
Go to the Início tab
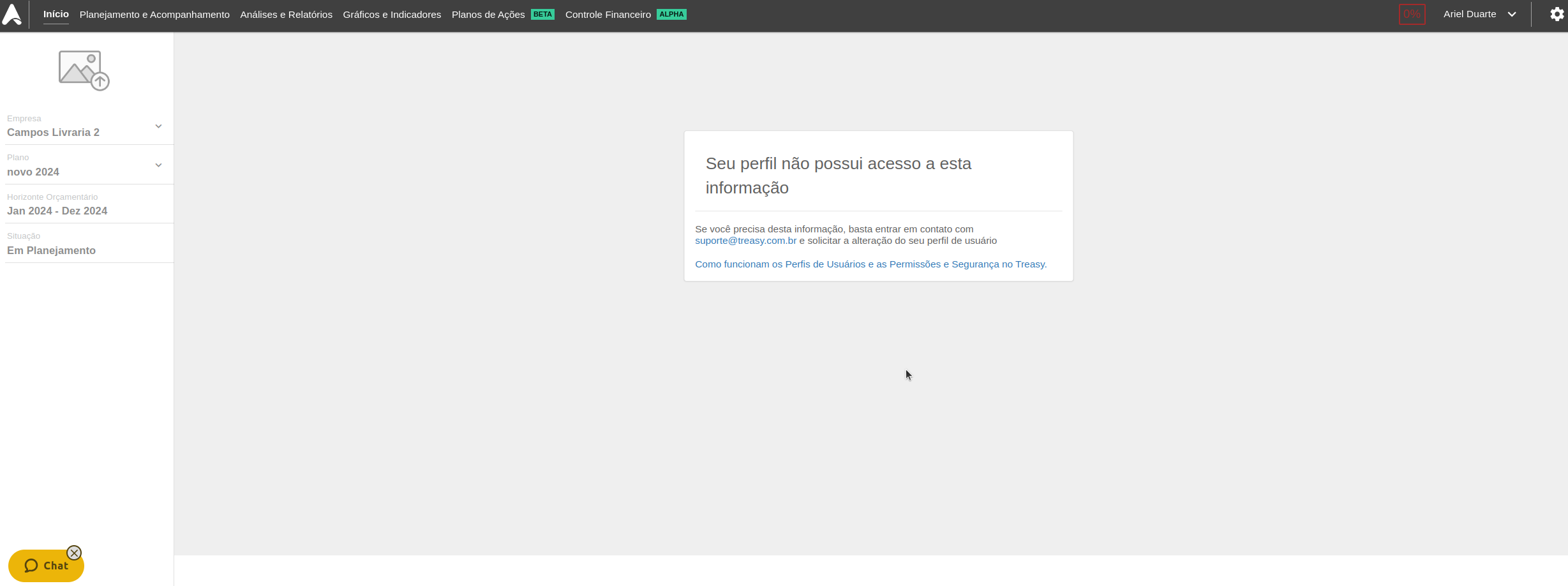coord(56,14)
